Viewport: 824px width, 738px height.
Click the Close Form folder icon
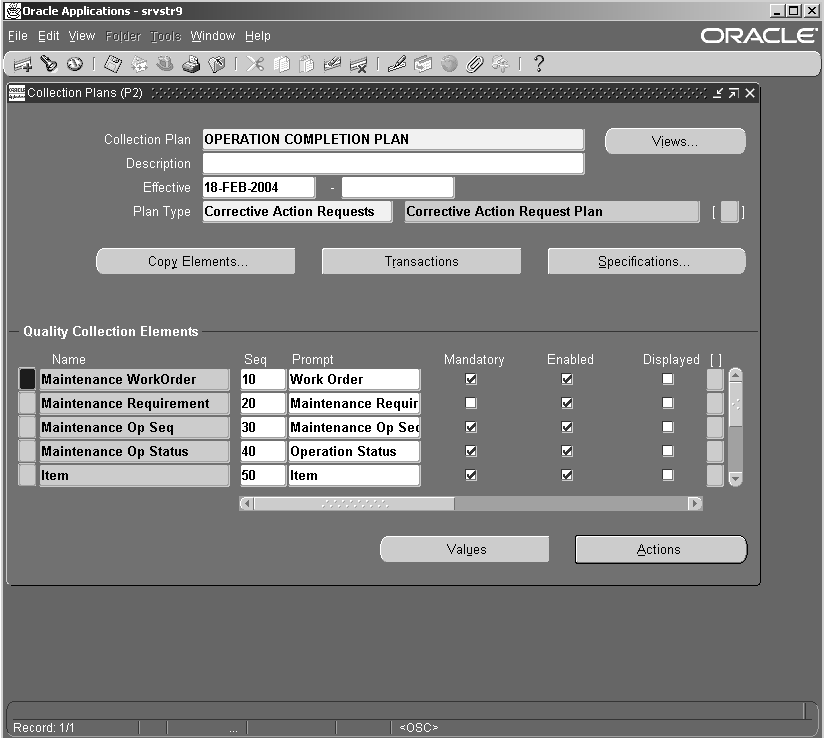217,64
